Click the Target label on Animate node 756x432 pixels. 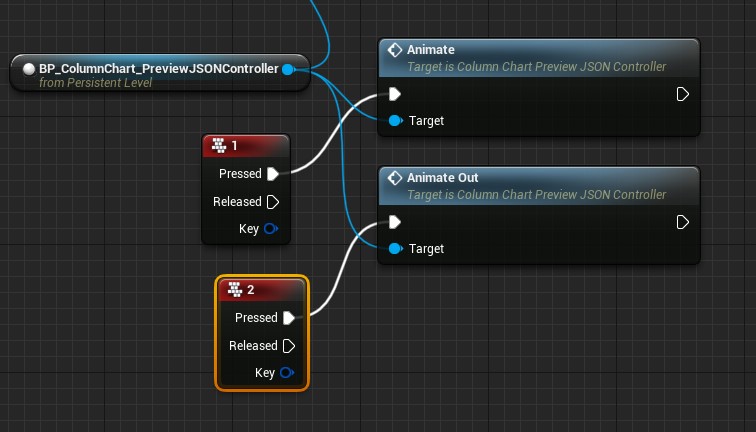(426, 121)
